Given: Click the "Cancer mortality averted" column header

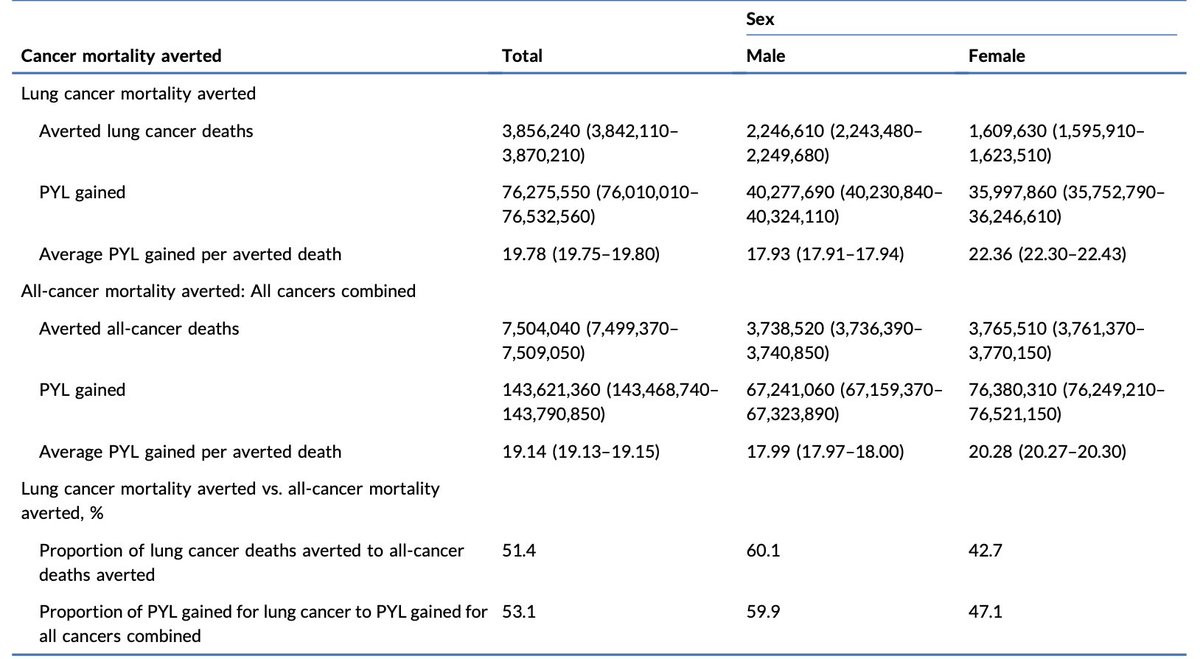Looking at the screenshot, I should click(121, 56).
